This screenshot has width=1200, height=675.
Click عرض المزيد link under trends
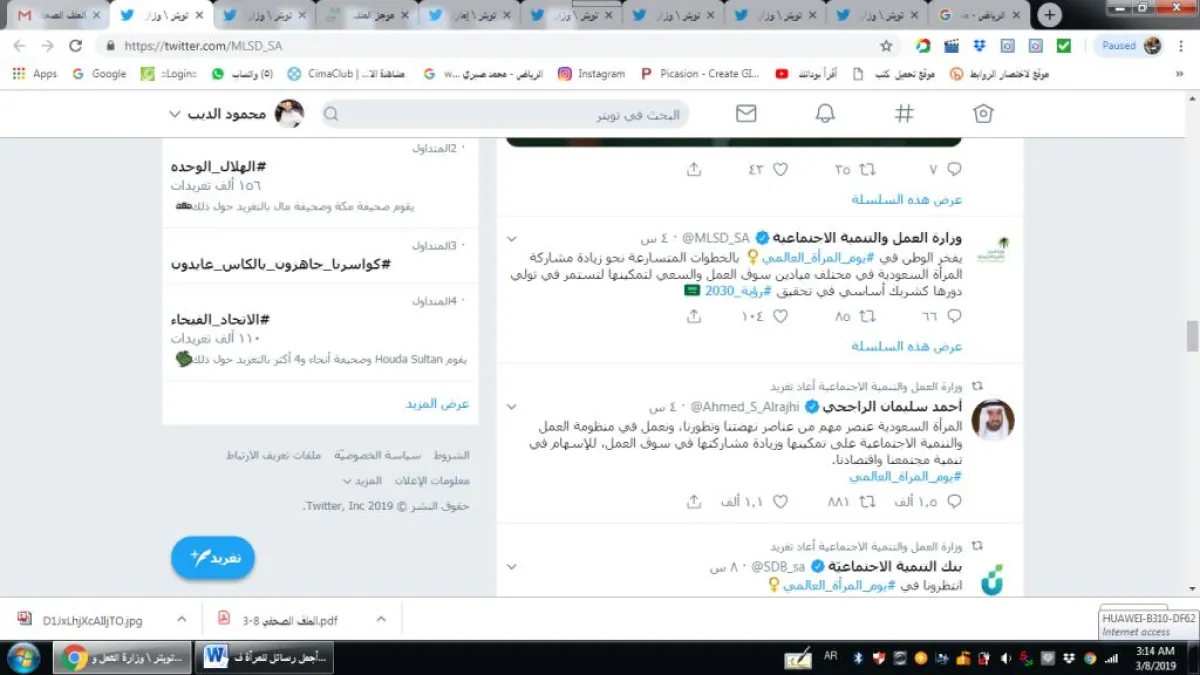tap(437, 404)
